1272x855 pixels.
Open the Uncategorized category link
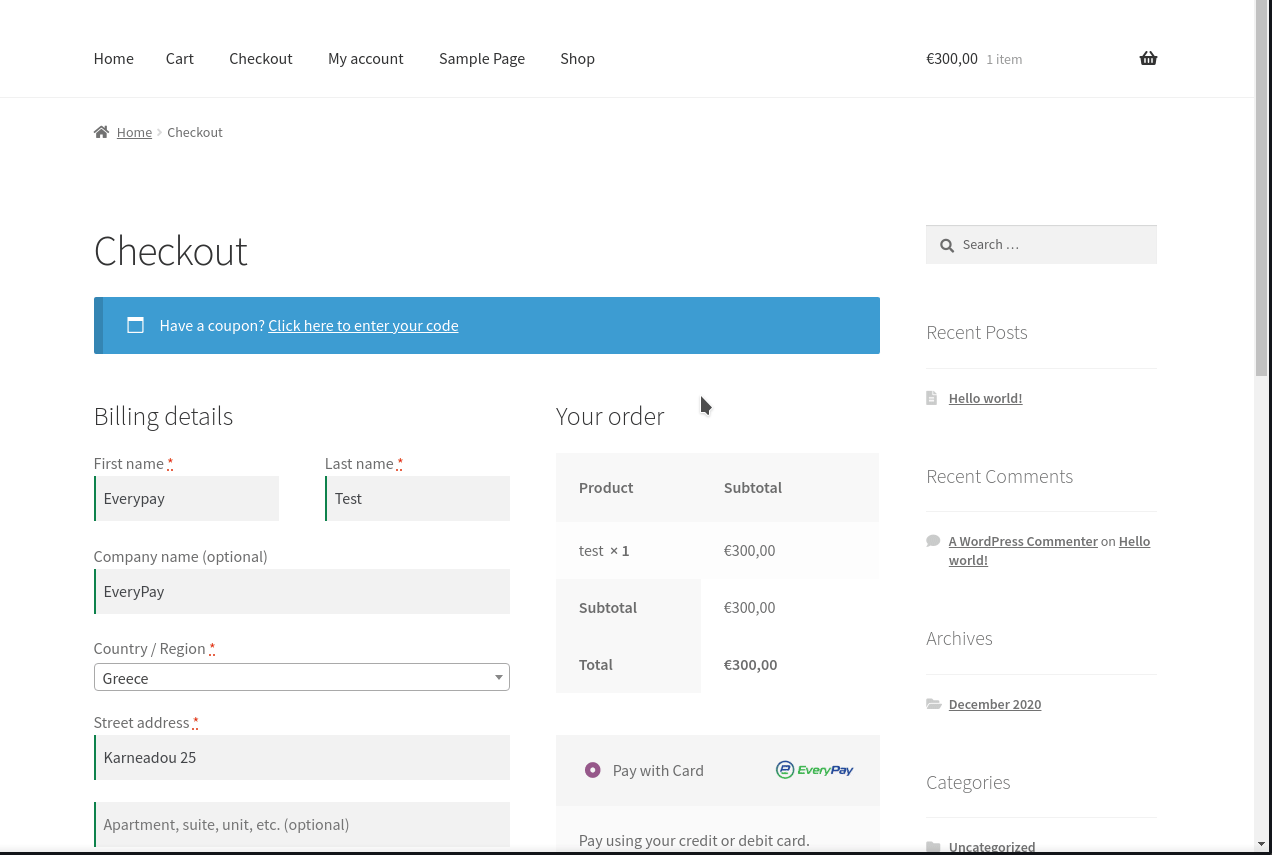(992, 847)
